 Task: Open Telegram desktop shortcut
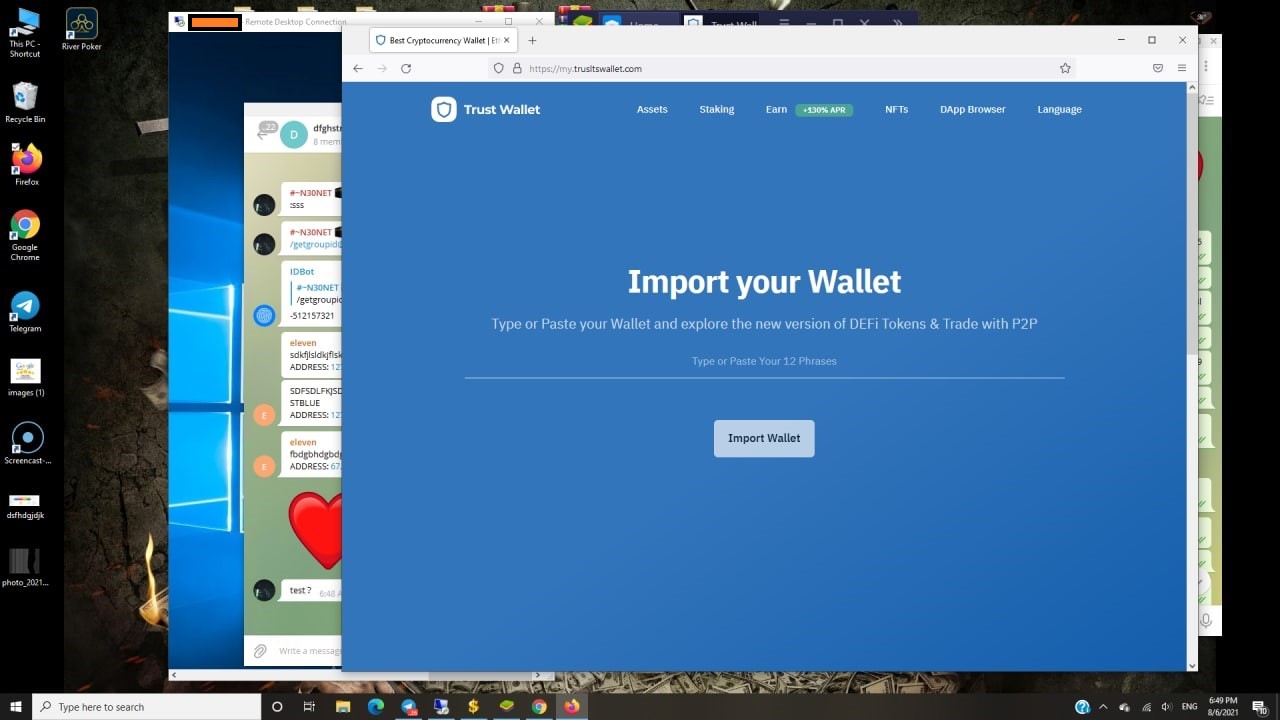click(x=25, y=312)
